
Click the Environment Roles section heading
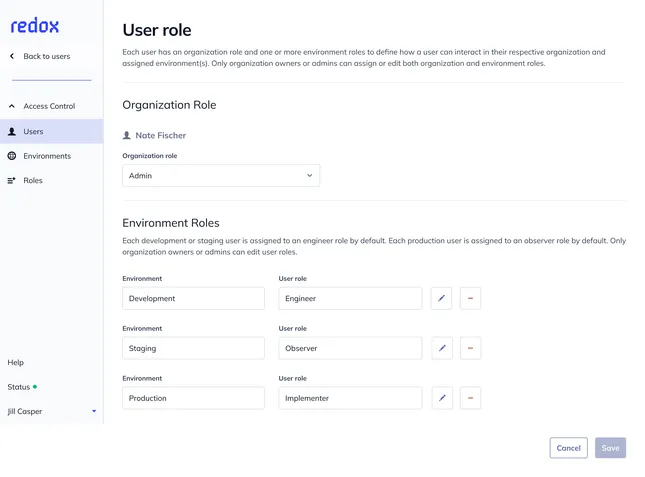pos(171,223)
